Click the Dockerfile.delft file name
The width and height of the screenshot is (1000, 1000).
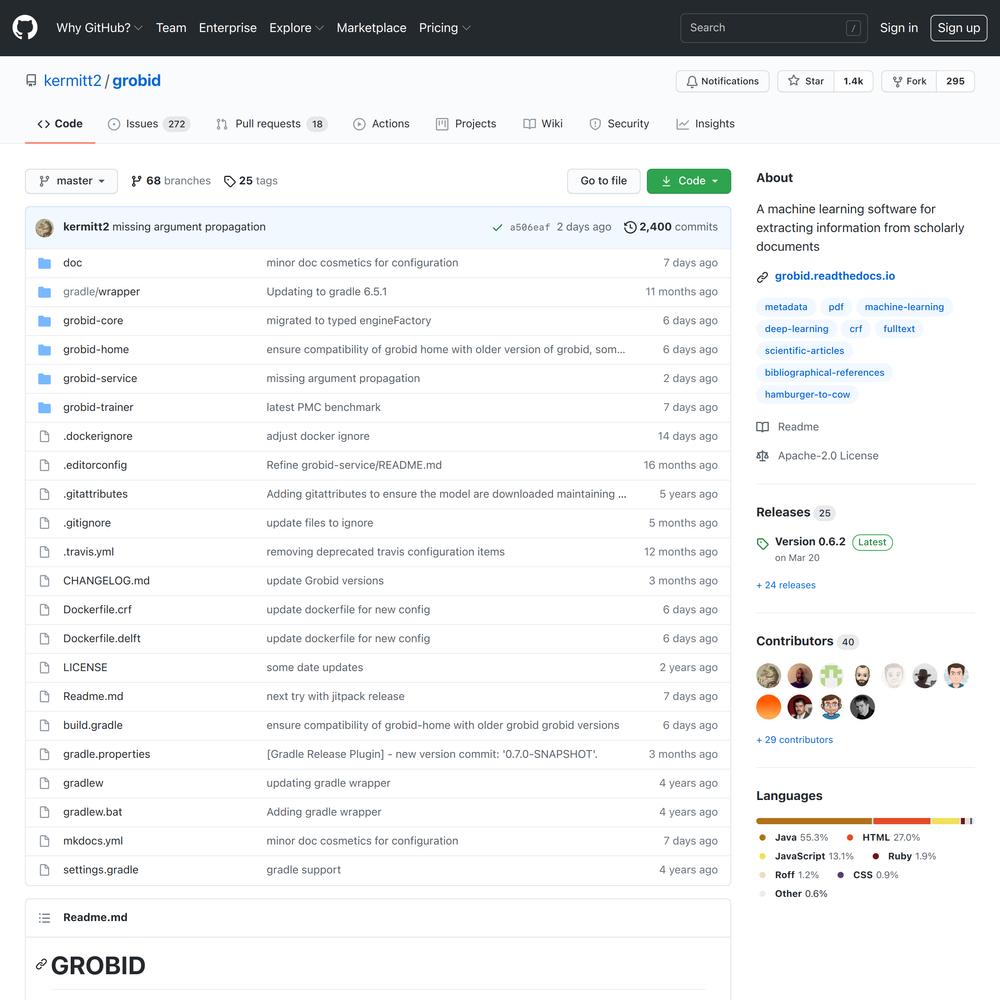101,638
